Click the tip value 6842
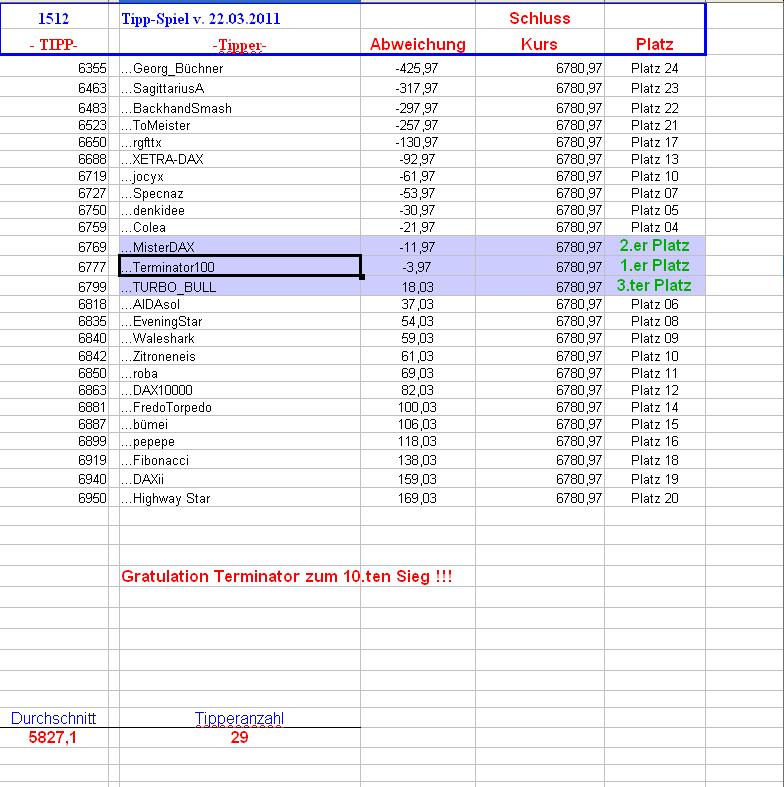The width and height of the screenshot is (784, 787). pyautogui.click(x=92, y=356)
